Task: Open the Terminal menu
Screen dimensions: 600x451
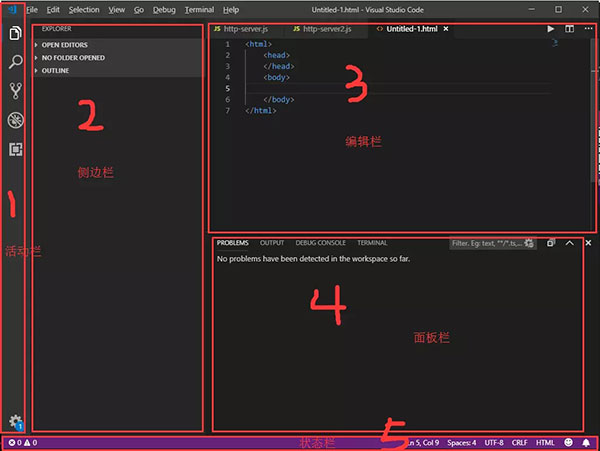Action: tap(199, 9)
